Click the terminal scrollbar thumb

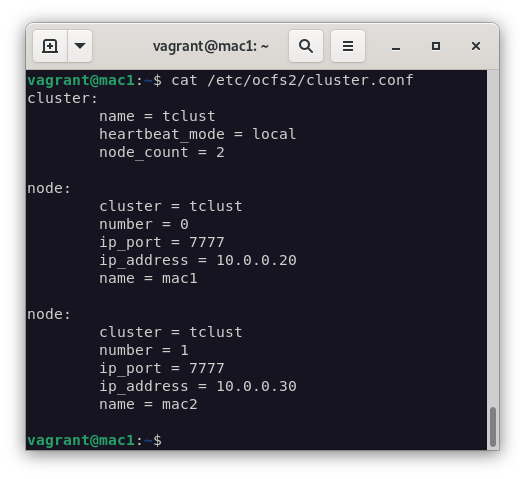click(x=493, y=426)
